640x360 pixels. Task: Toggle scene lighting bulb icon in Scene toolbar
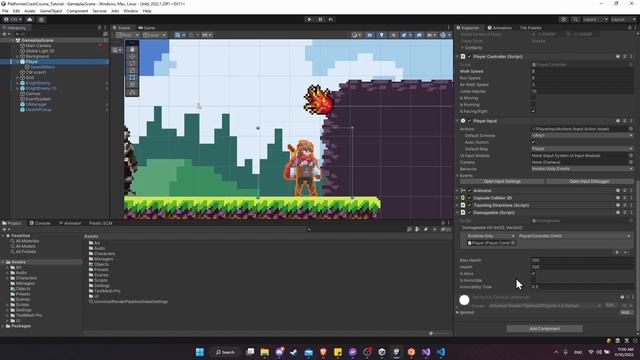point(381,35)
